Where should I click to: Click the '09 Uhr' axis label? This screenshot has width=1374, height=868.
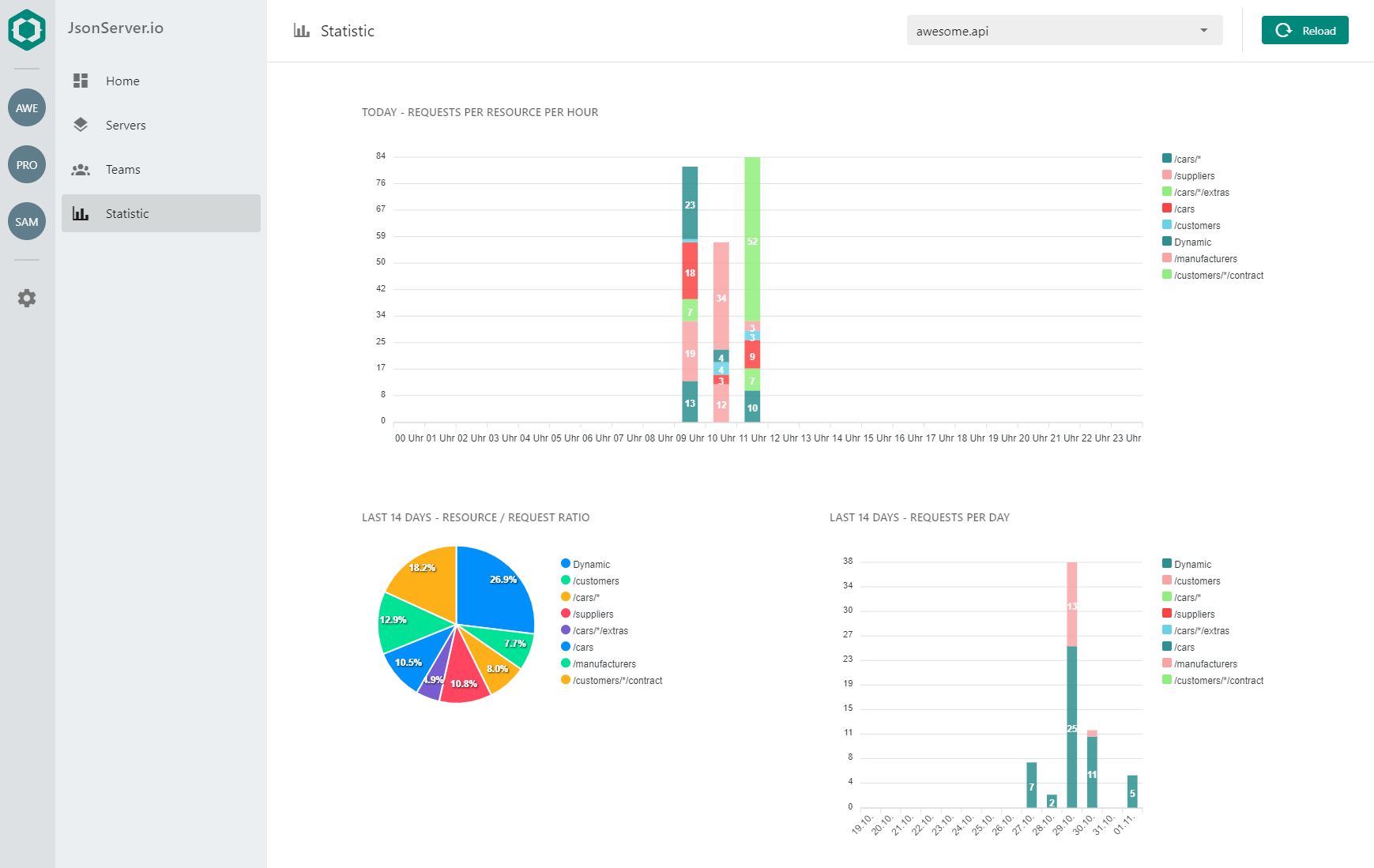tap(690, 438)
